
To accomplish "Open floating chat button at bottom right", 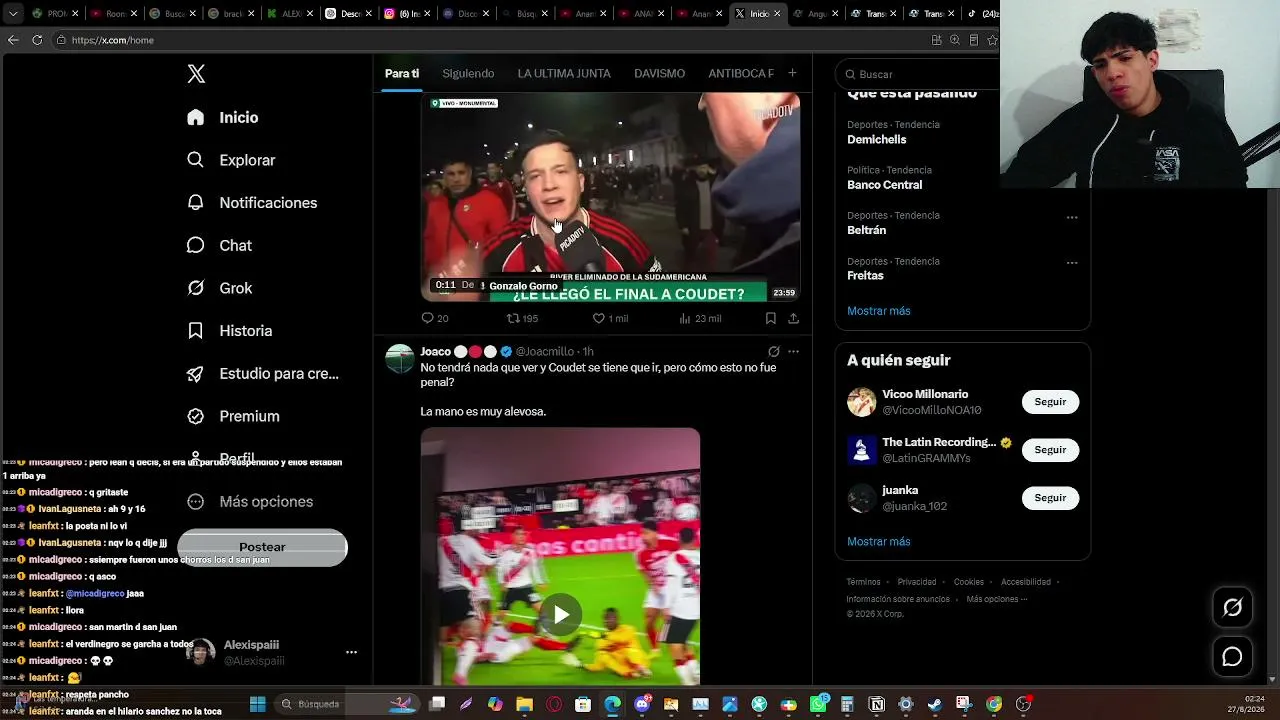I will pos(1232,657).
